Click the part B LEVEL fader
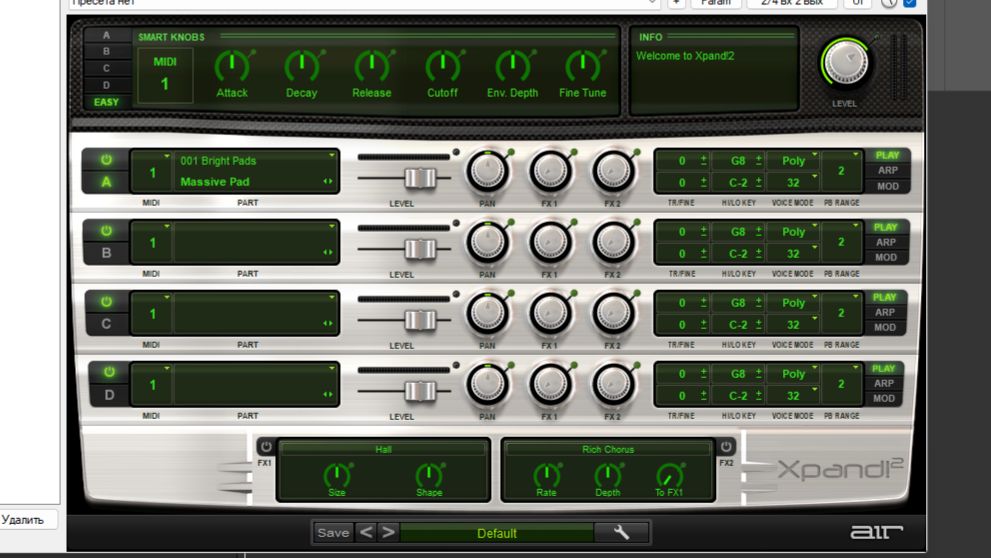This screenshot has height=558, width=991. [420, 250]
